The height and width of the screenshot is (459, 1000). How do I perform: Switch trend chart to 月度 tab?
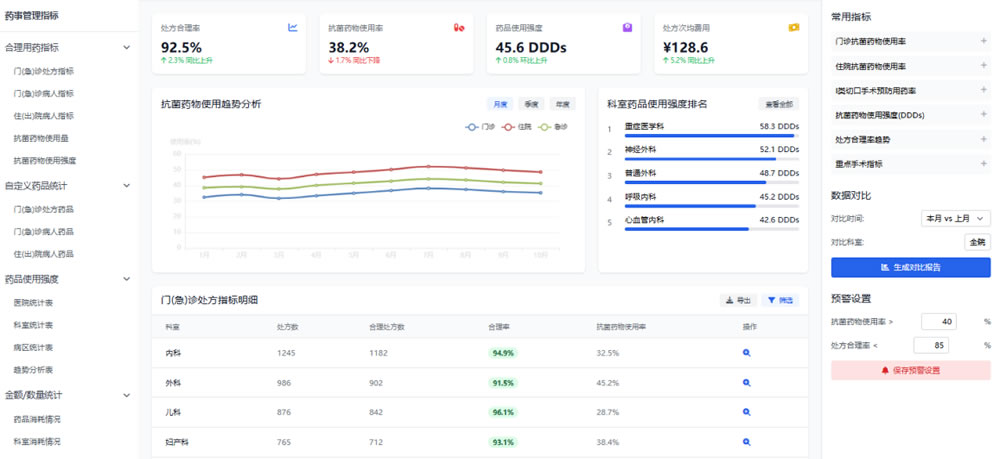(x=499, y=104)
